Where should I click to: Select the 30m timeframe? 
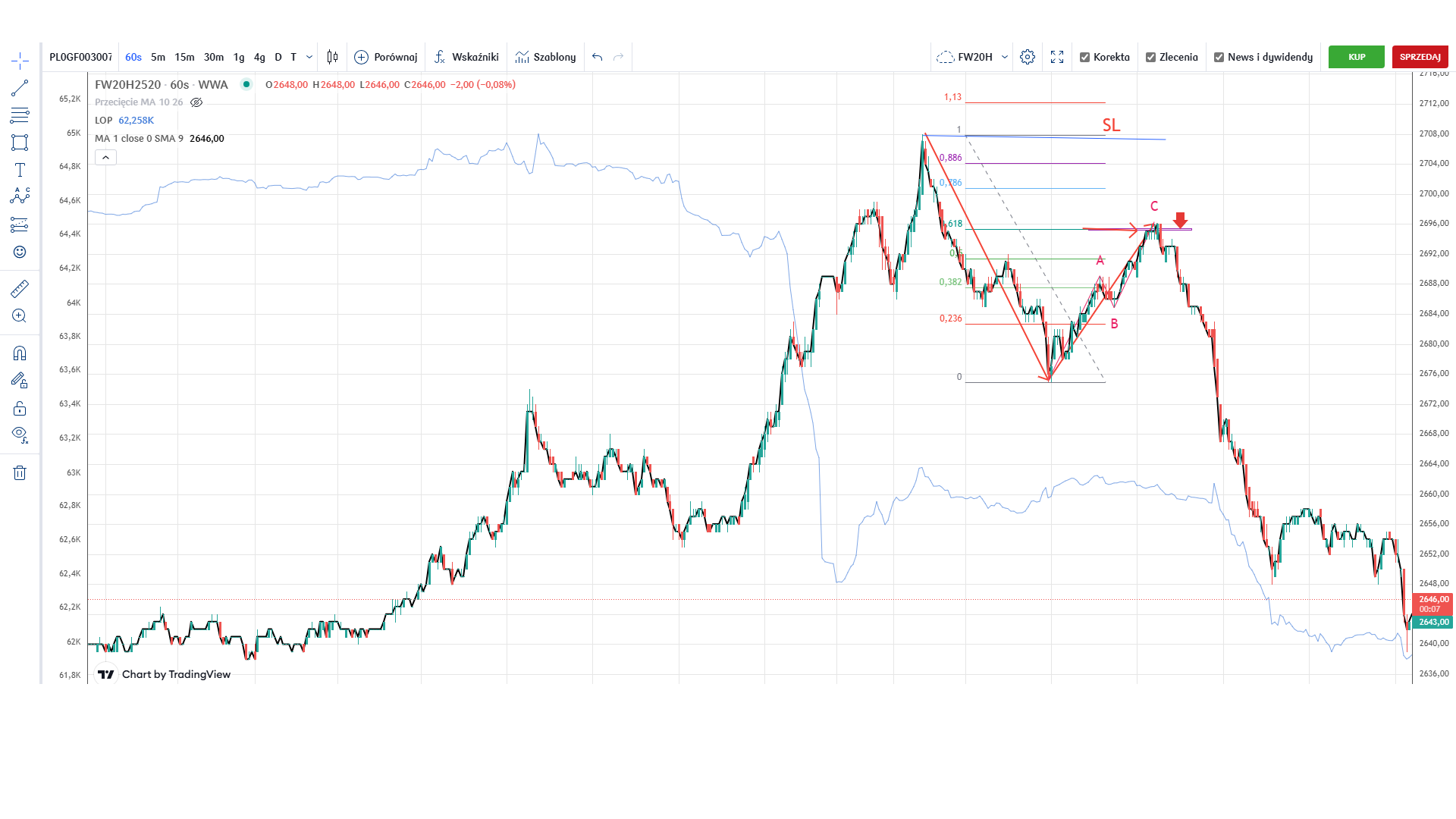click(x=214, y=57)
